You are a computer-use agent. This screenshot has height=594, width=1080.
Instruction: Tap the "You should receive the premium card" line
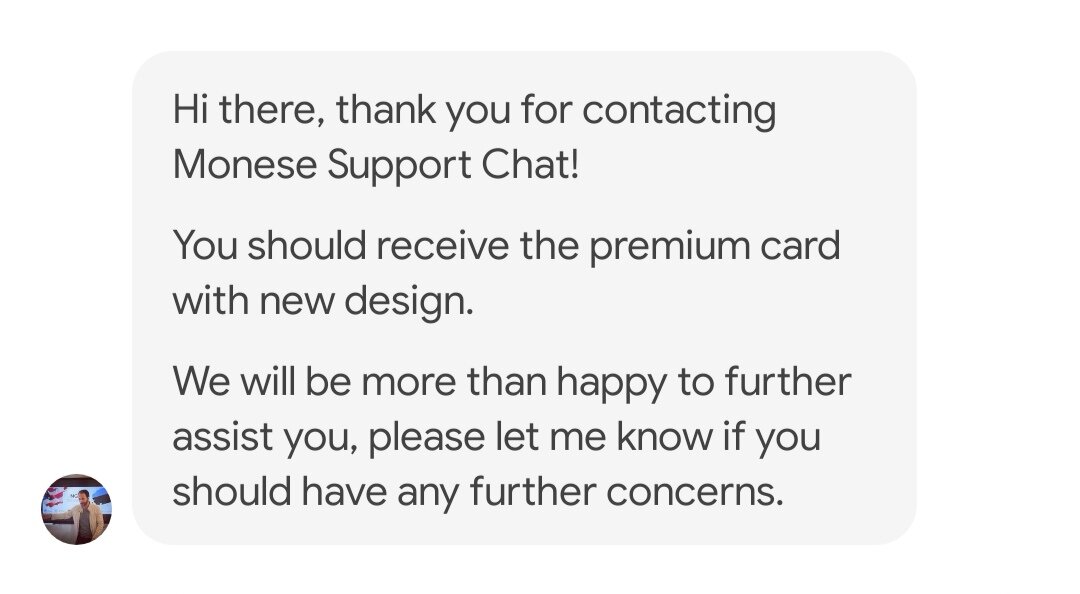(x=506, y=245)
